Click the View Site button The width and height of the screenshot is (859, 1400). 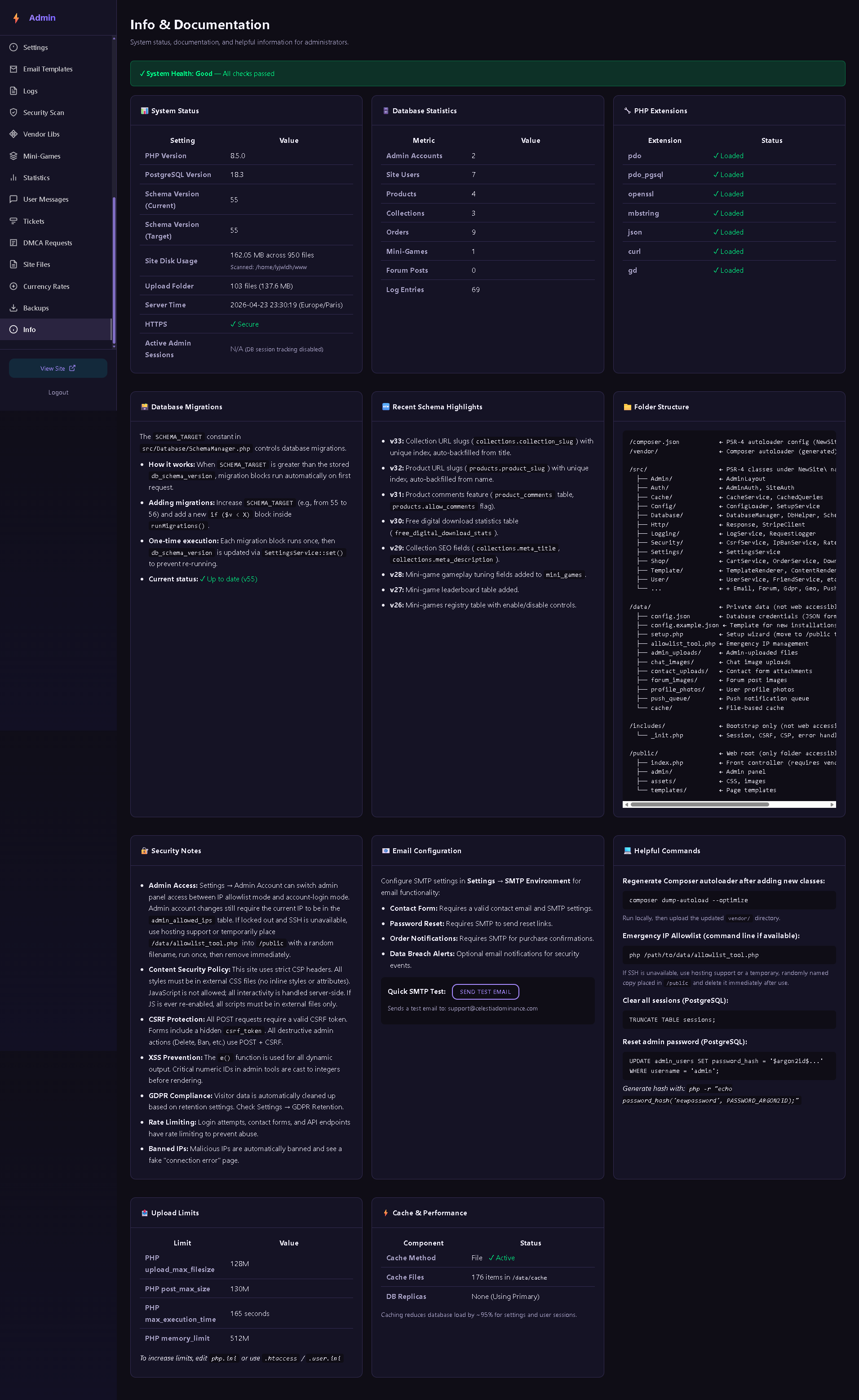[x=58, y=368]
